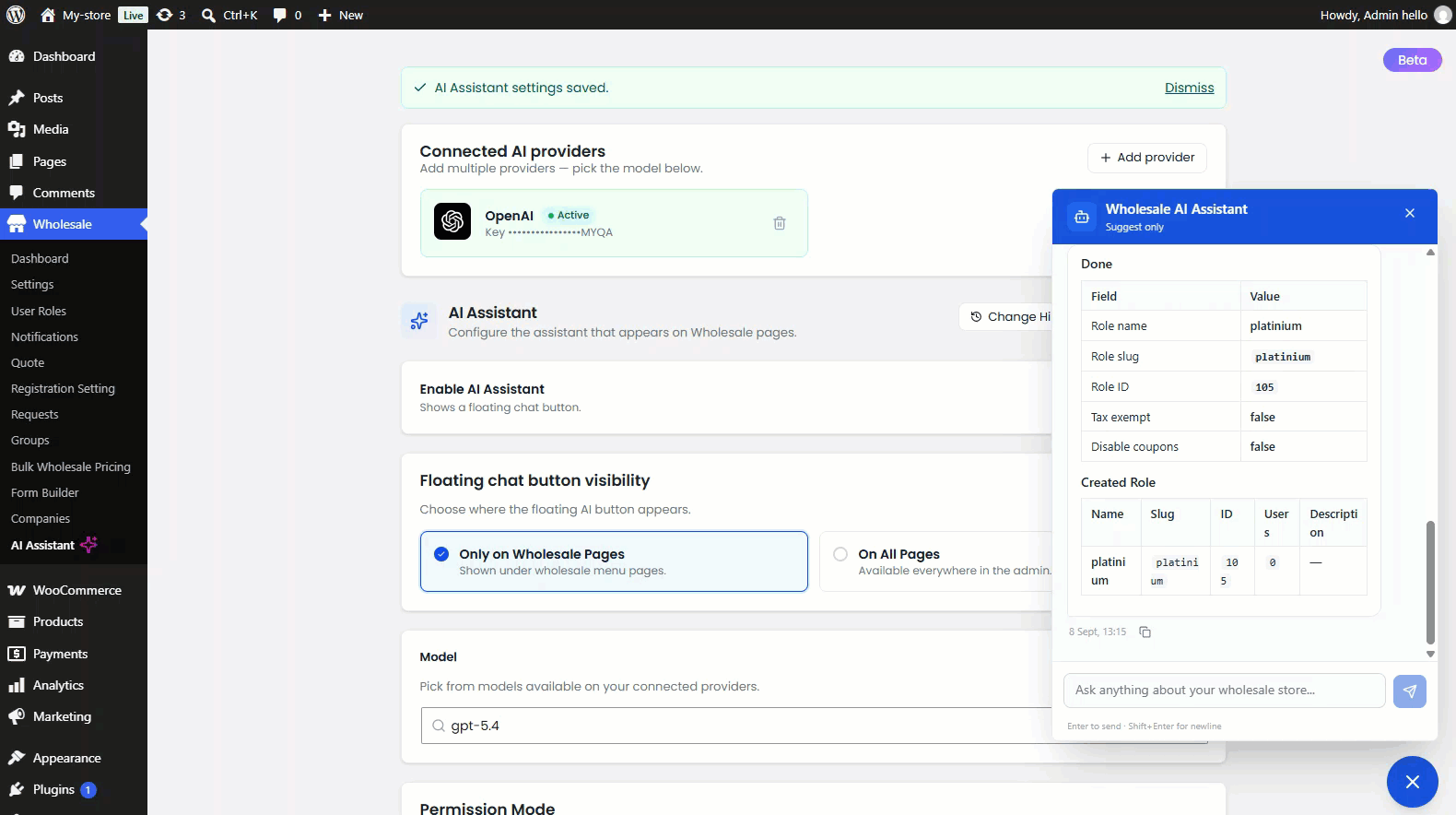1456x815 pixels.
Task: Select On All Pages option
Action: (x=935, y=561)
